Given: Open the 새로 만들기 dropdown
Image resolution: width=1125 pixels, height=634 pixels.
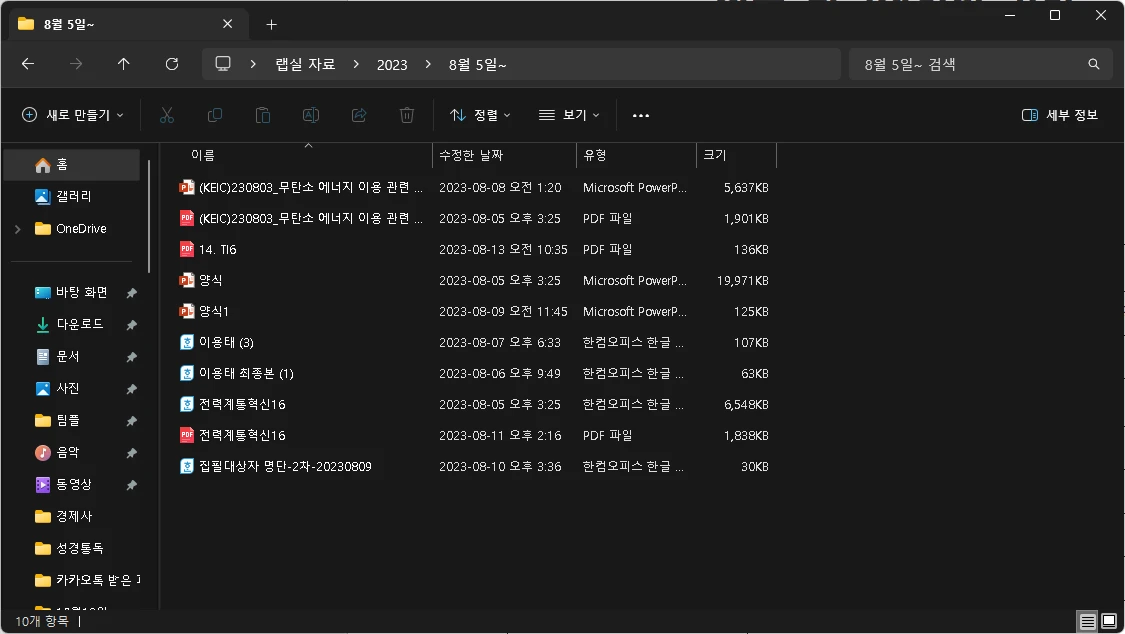Looking at the screenshot, I should [x=72, y=115].
